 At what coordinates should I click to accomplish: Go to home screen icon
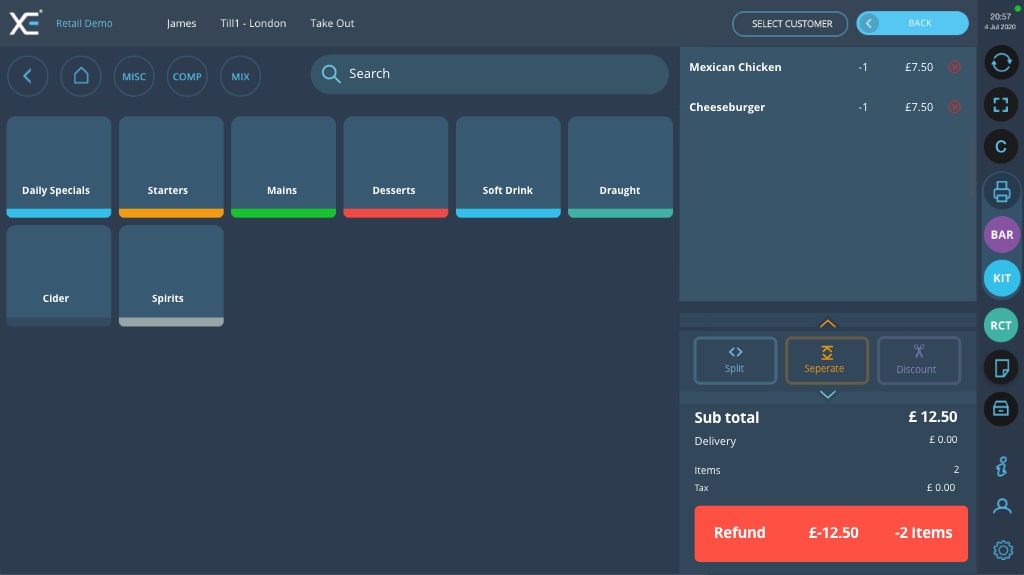[81, 76]
